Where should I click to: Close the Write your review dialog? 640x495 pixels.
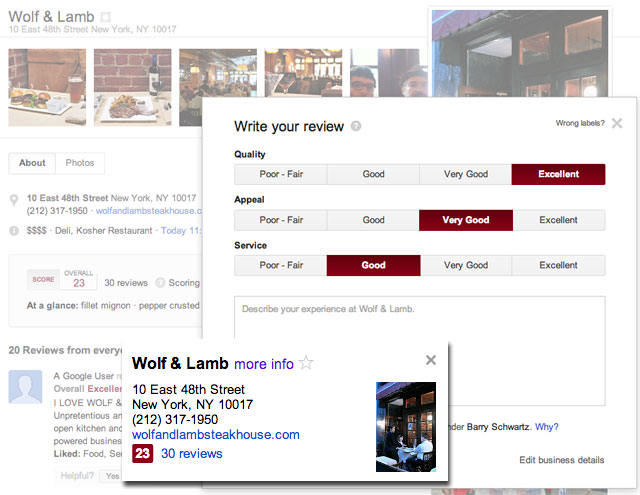coord(617,123)
